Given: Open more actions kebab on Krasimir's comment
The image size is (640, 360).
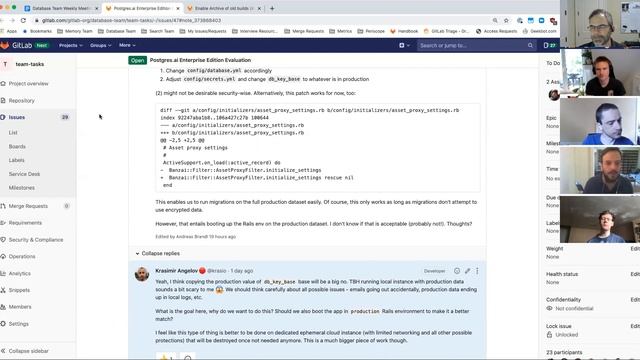Looking at the screenshot, I should [477, 271].
